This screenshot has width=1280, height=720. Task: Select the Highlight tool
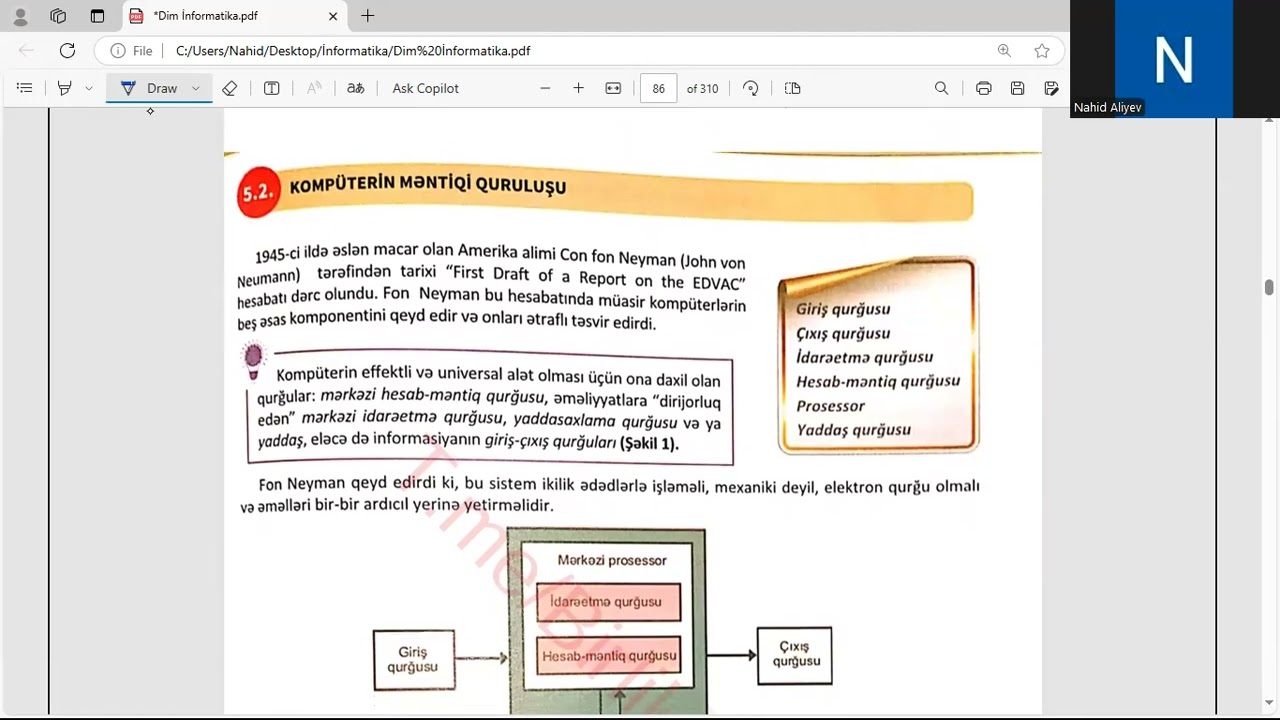click(65, 88)
